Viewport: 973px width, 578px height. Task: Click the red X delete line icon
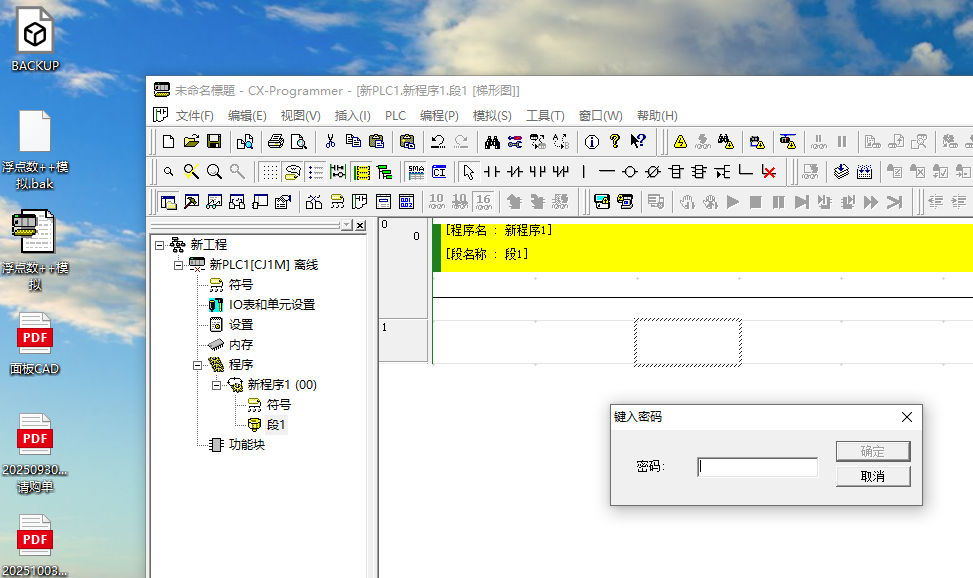[x=768, y=172]
